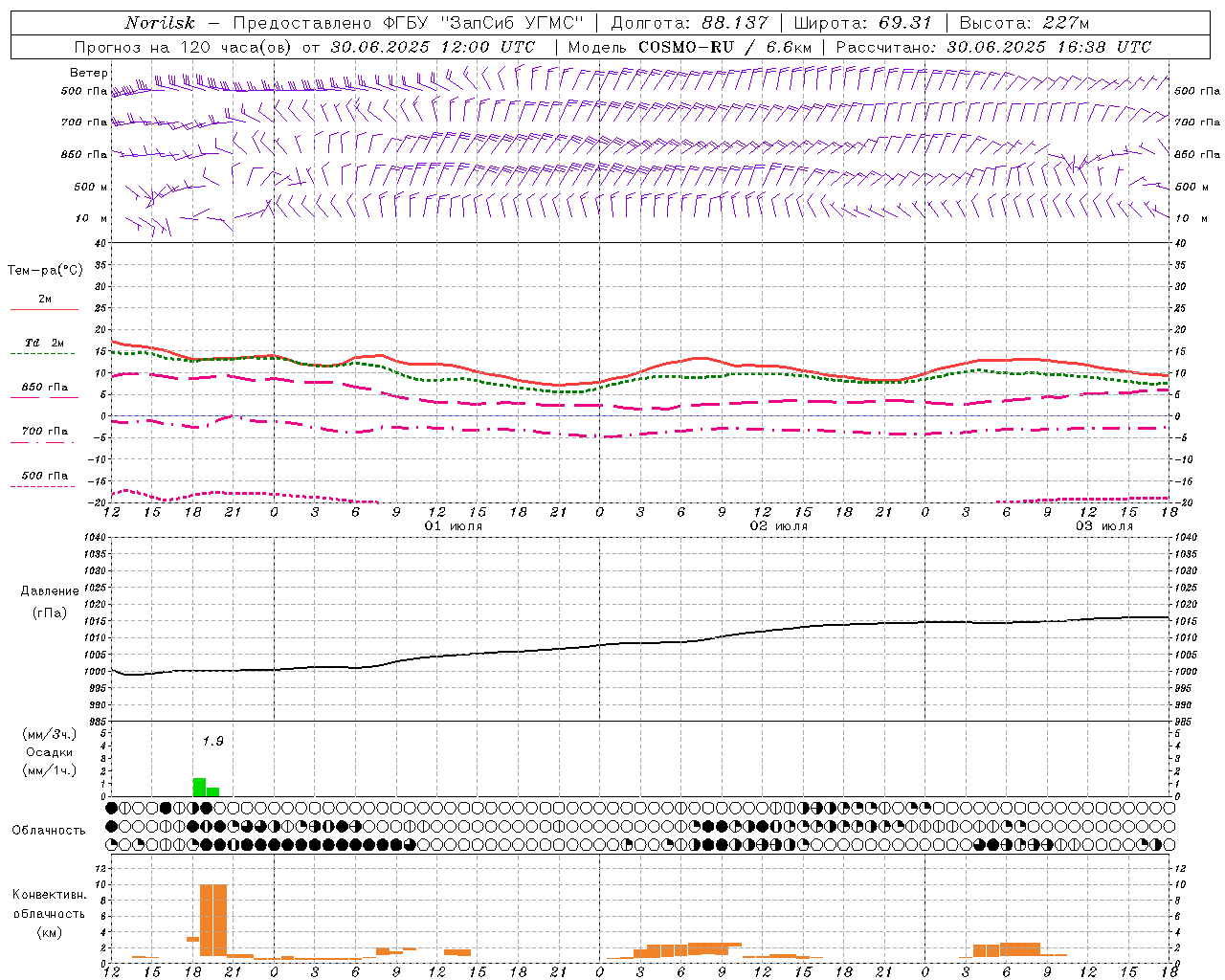
Task: Click the tallest green precipitation bar
Action: [x=199, y=787]
